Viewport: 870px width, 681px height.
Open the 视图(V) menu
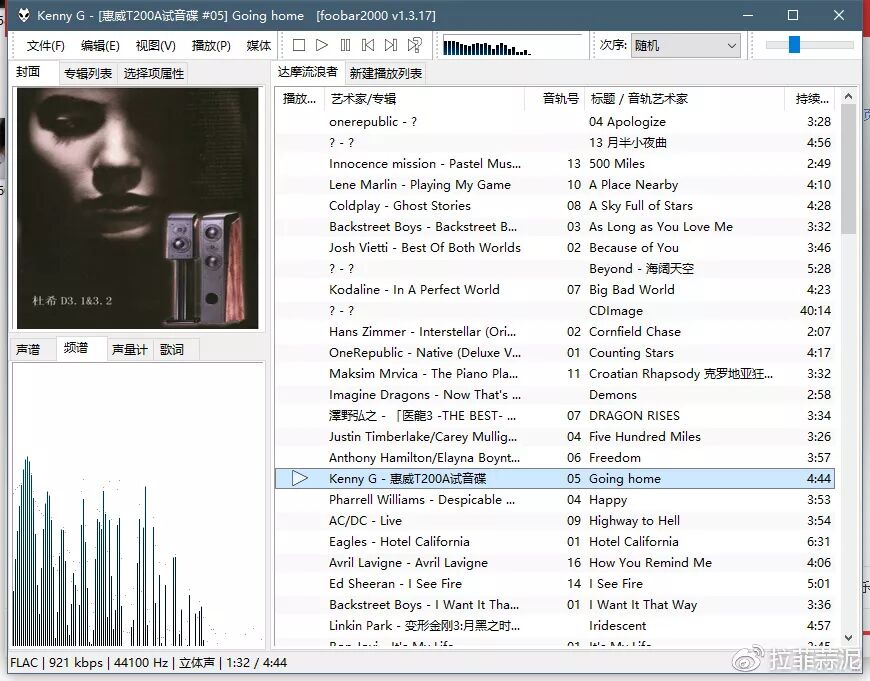coord(155,46)
